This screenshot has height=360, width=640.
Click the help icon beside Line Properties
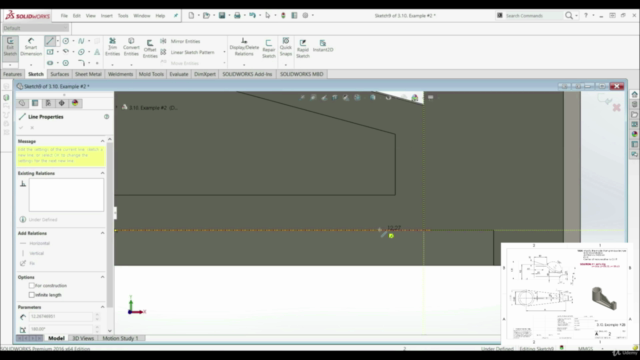coord(107,117)
